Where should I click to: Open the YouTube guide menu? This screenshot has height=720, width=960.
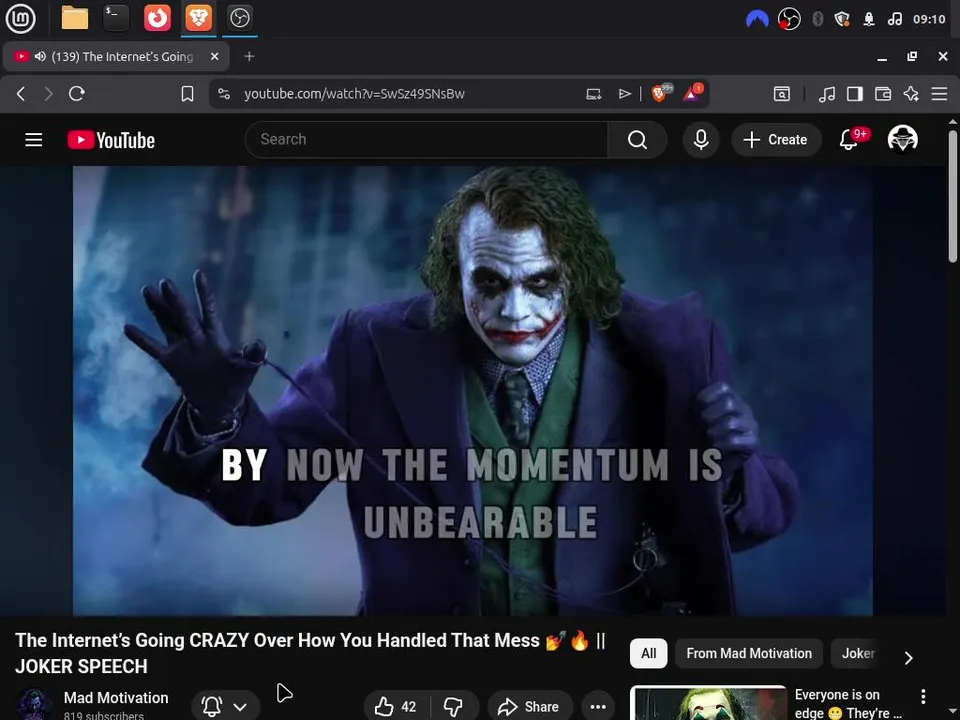tap(34, 140)
